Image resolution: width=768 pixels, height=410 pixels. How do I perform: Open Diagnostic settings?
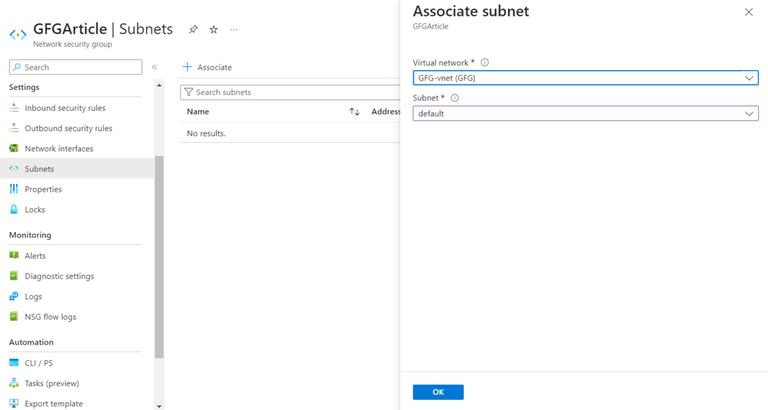pyautogui.click(x=59, y=276)
